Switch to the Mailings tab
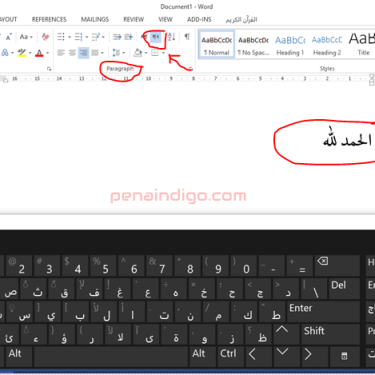 [95, 19]
